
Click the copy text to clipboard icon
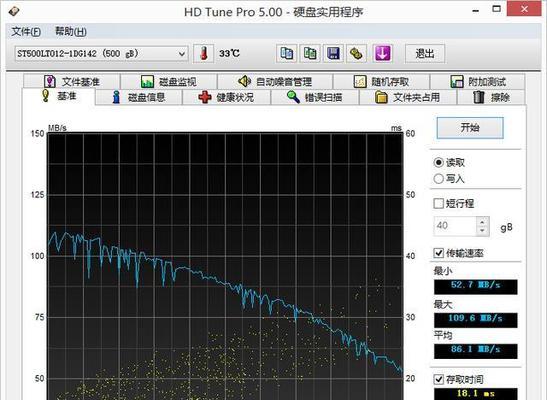[287, 54]
